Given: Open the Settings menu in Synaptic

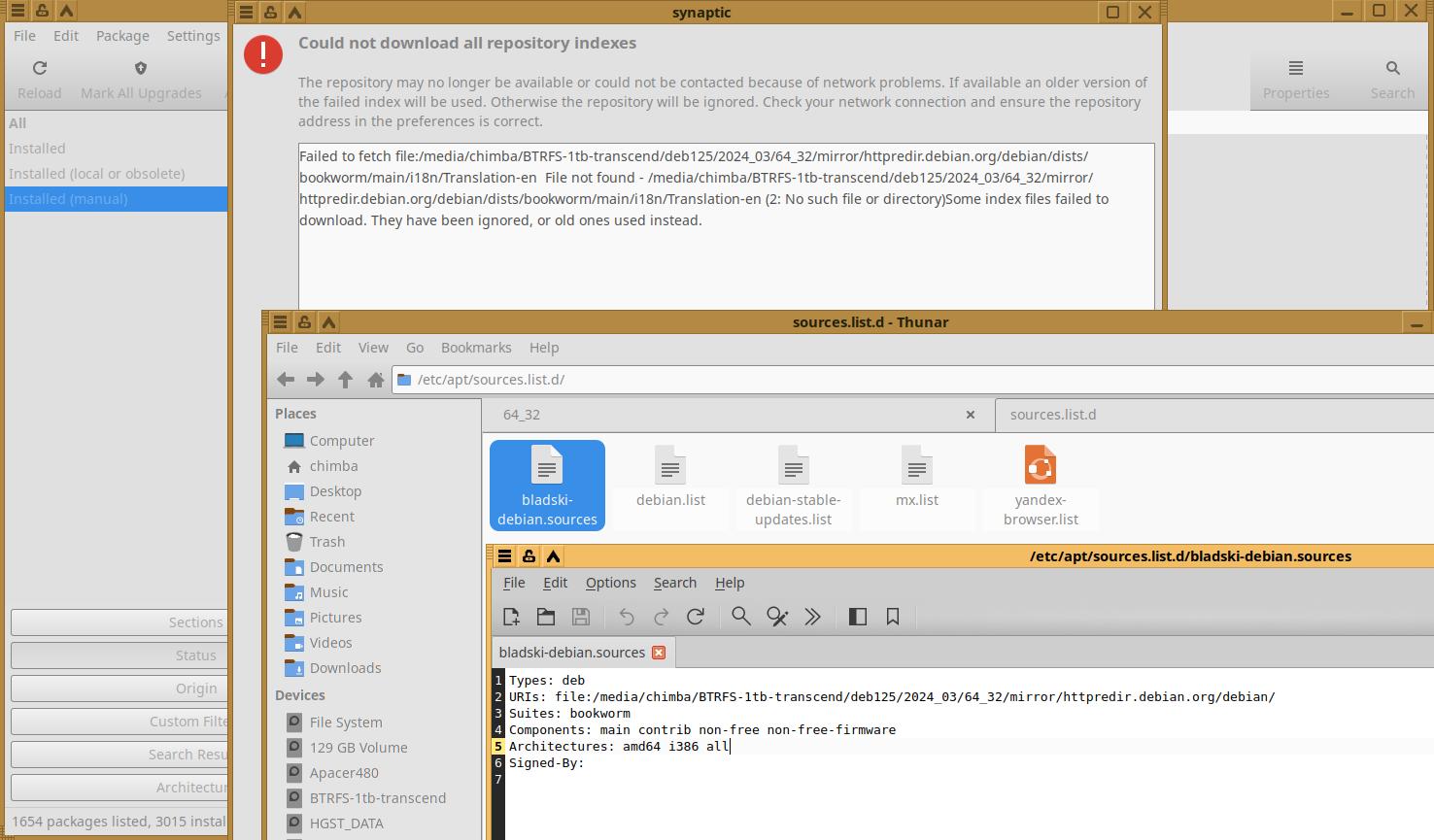Looking at the screenshot, I should coord(193,36).
